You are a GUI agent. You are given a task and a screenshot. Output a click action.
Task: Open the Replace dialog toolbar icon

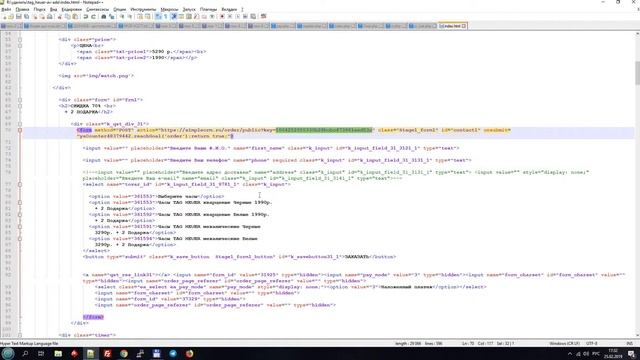point(111,17)
